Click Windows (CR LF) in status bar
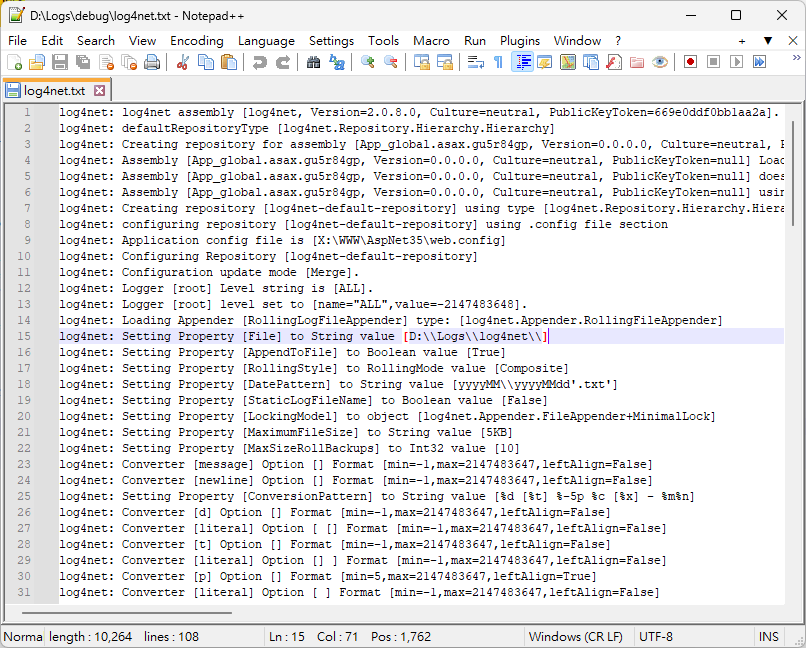The width and height of the screenshot is (806, 648). pos(575,637)
